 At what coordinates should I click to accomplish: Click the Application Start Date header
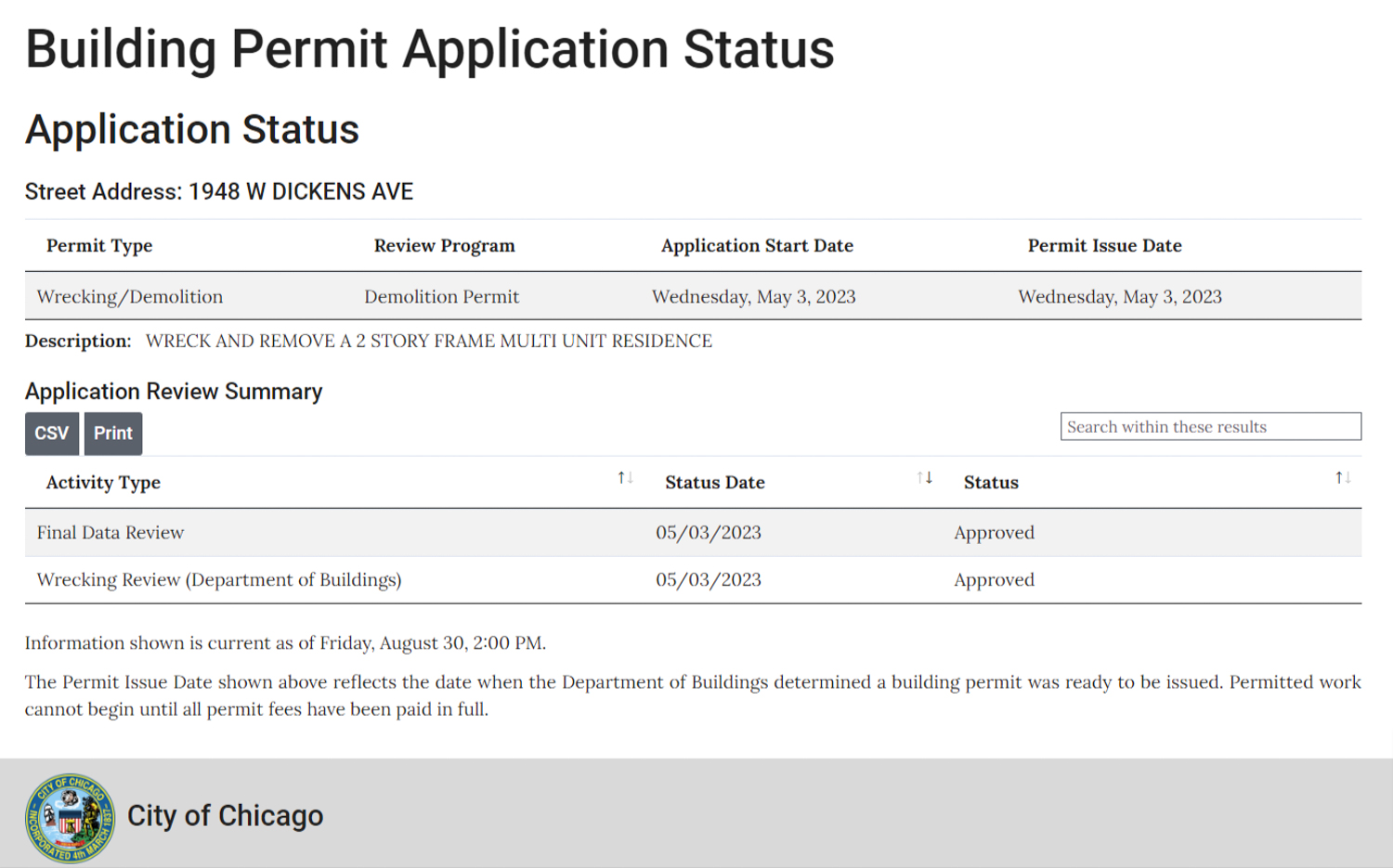pos(757,246)
